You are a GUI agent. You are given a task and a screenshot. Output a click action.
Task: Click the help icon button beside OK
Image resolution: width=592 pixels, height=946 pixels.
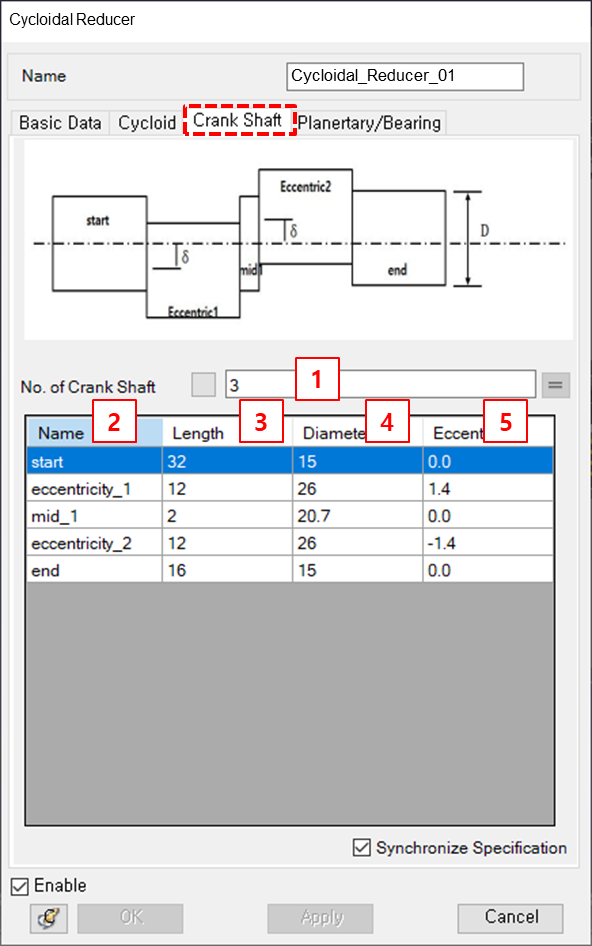pos(49,918)
